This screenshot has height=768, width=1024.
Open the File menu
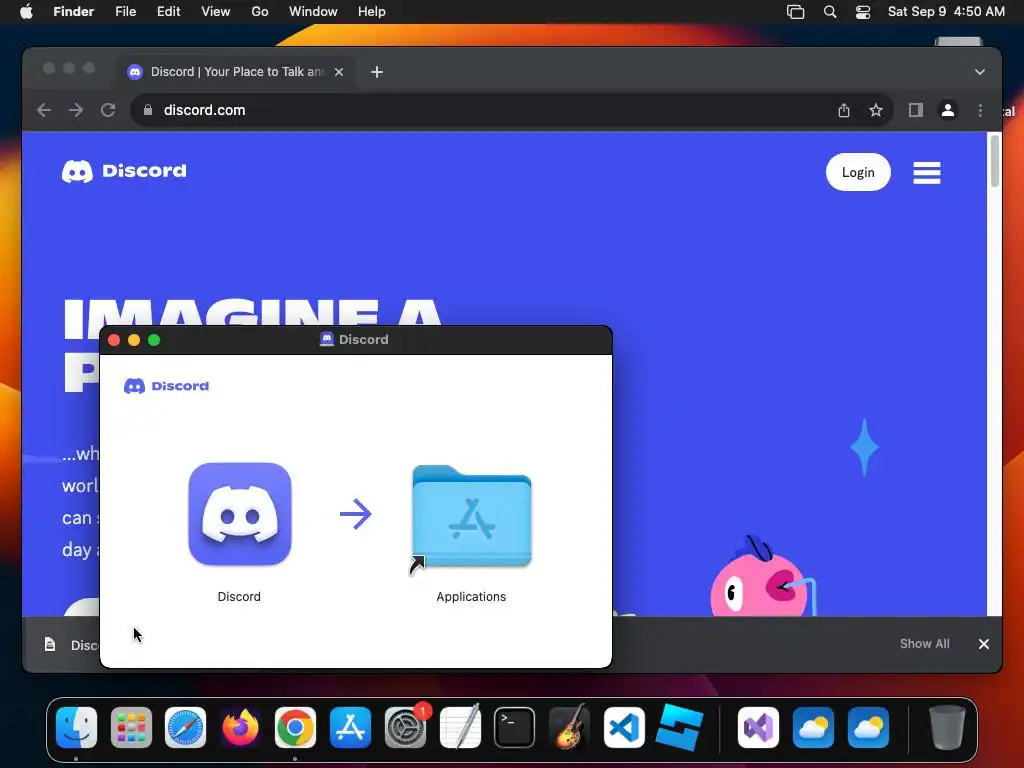tap(125, 12)
